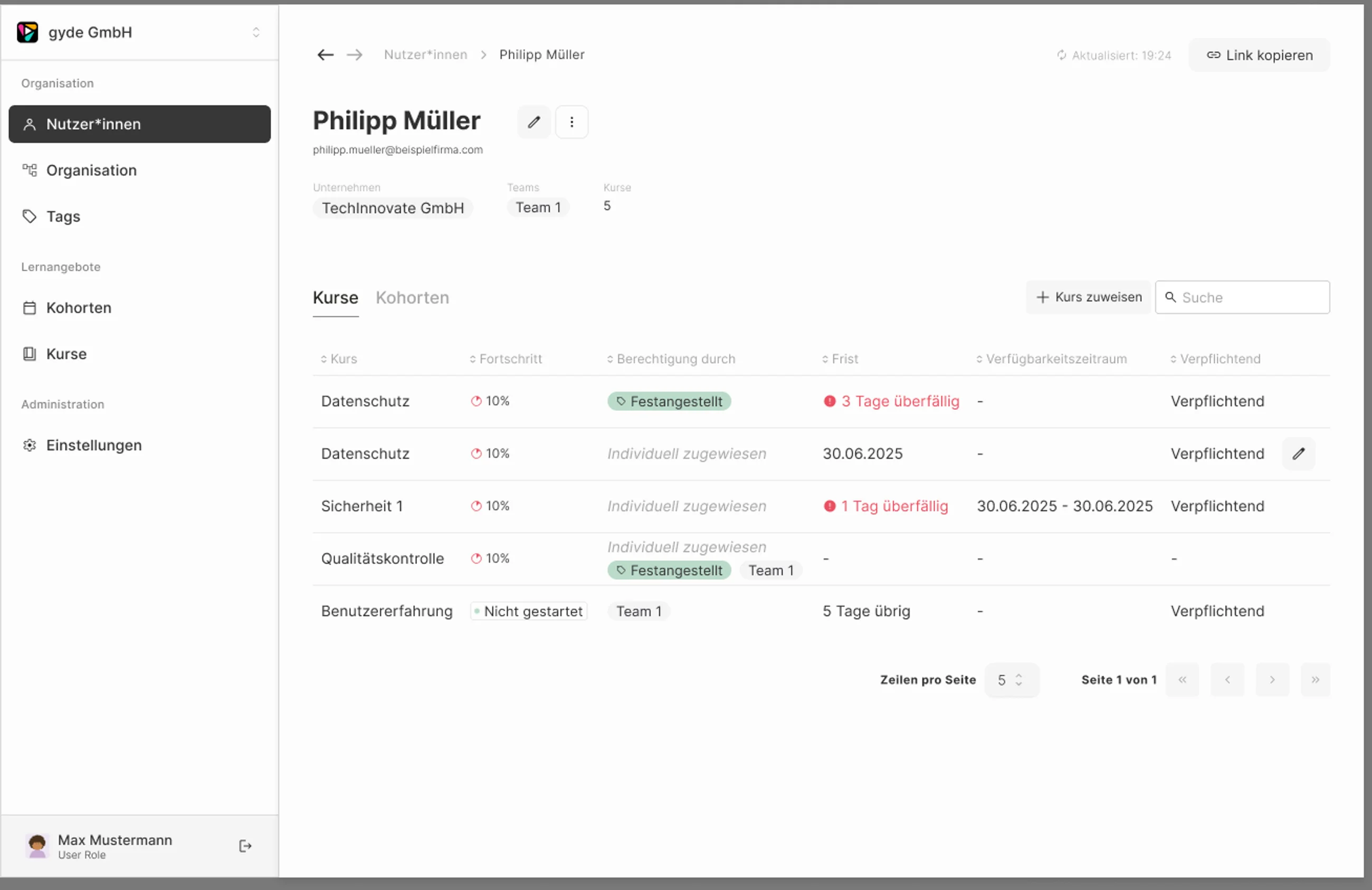1372x890 pixels.
Task: Sort by Verpflichtend column
Action: pyautogui.click(x=1215, y=359)
